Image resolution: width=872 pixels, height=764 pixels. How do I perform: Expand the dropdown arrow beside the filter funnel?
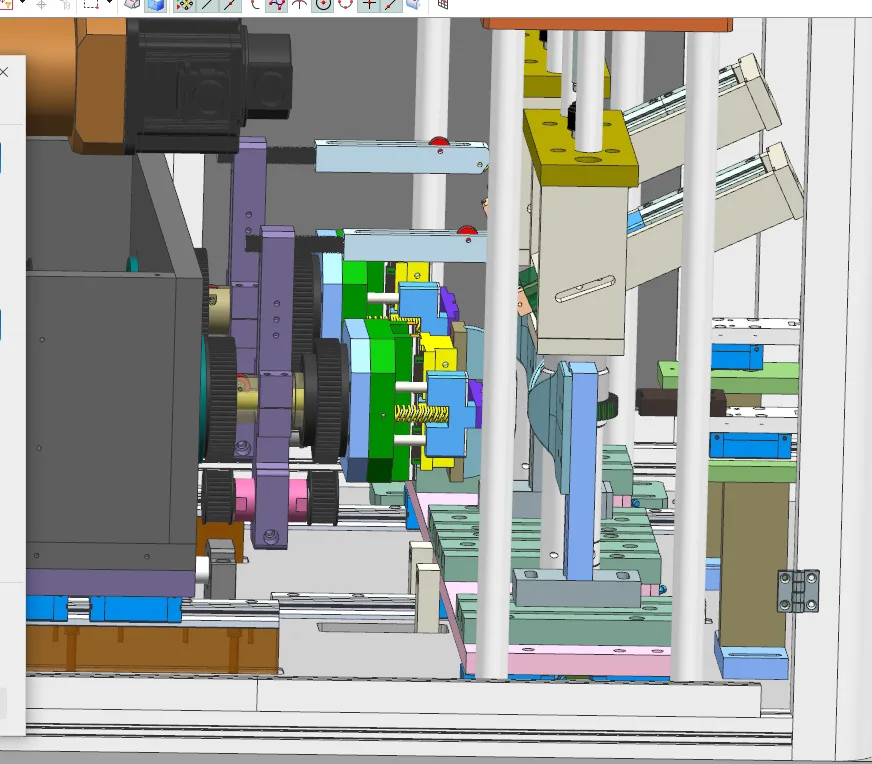click(22, 3)
